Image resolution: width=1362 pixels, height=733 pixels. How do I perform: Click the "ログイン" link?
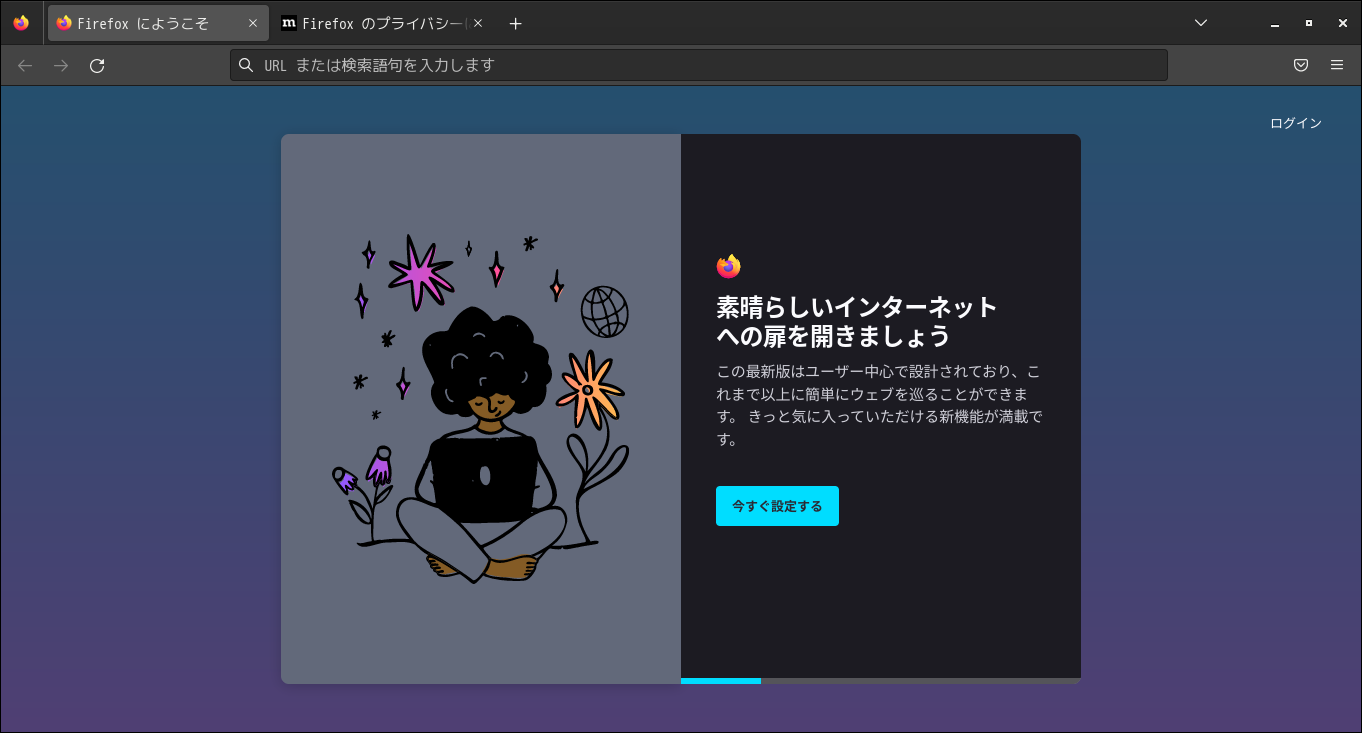pos(1296,123)
